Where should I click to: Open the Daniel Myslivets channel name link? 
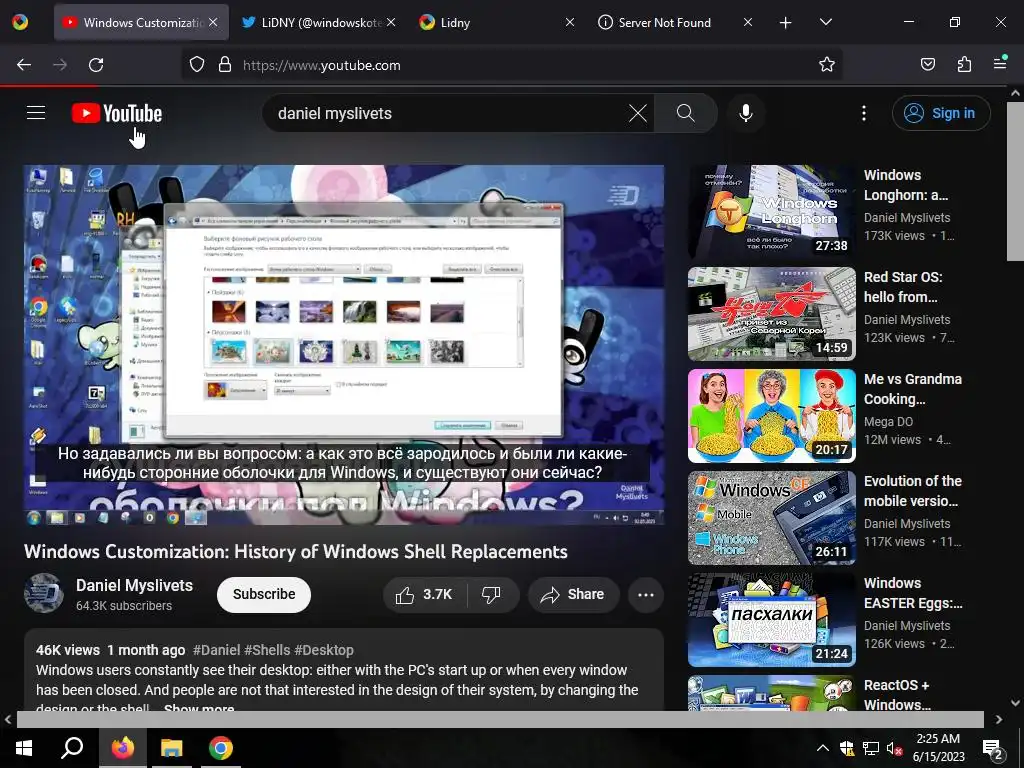coord(135,585)
